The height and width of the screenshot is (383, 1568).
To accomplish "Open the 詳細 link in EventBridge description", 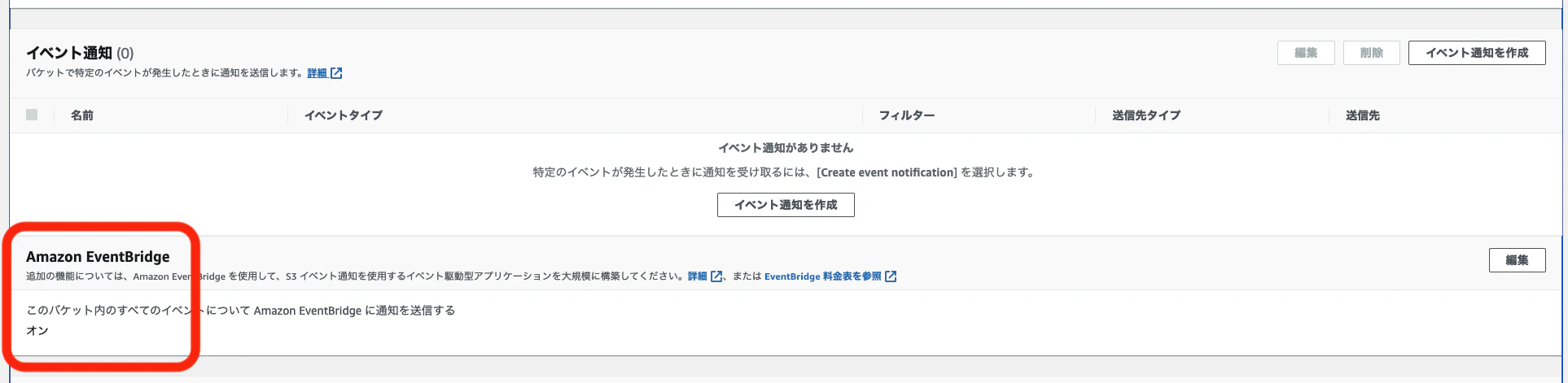I will coord(698,276).
